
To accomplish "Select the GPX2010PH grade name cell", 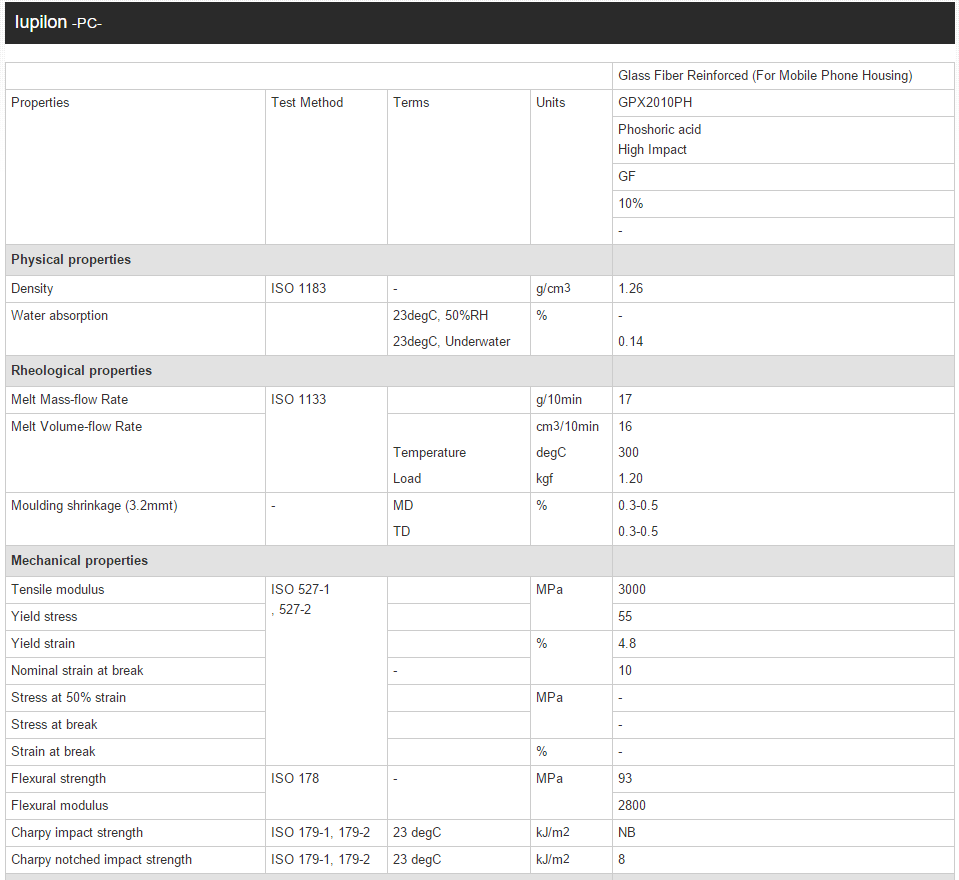I will coord(783,103).
